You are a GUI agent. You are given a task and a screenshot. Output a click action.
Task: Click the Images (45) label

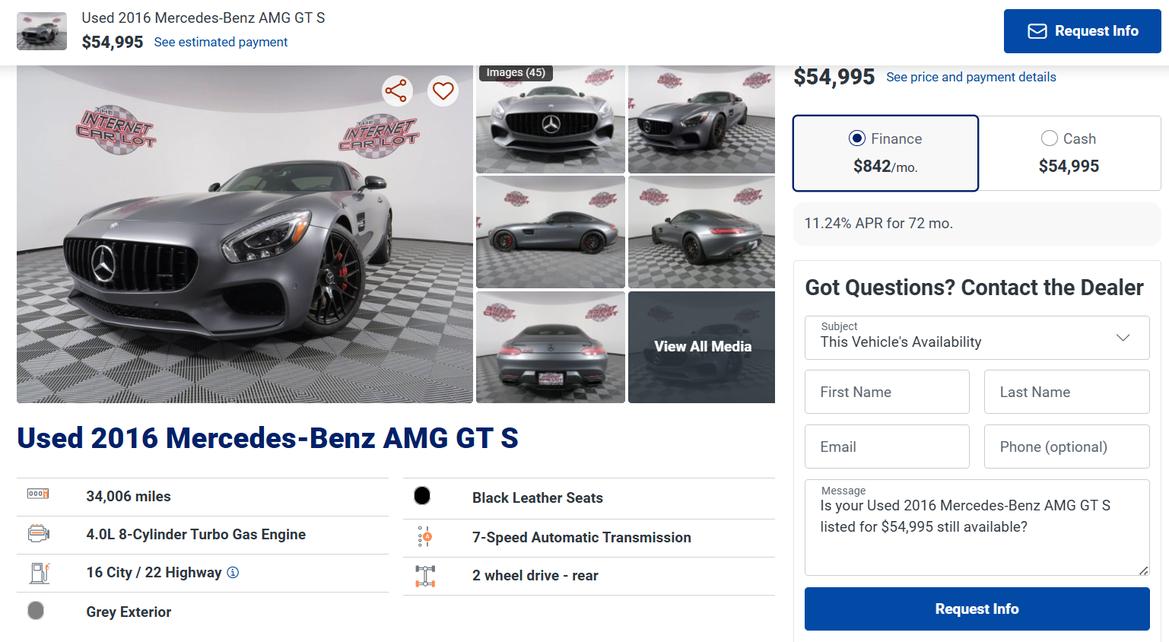click(516, 73)
